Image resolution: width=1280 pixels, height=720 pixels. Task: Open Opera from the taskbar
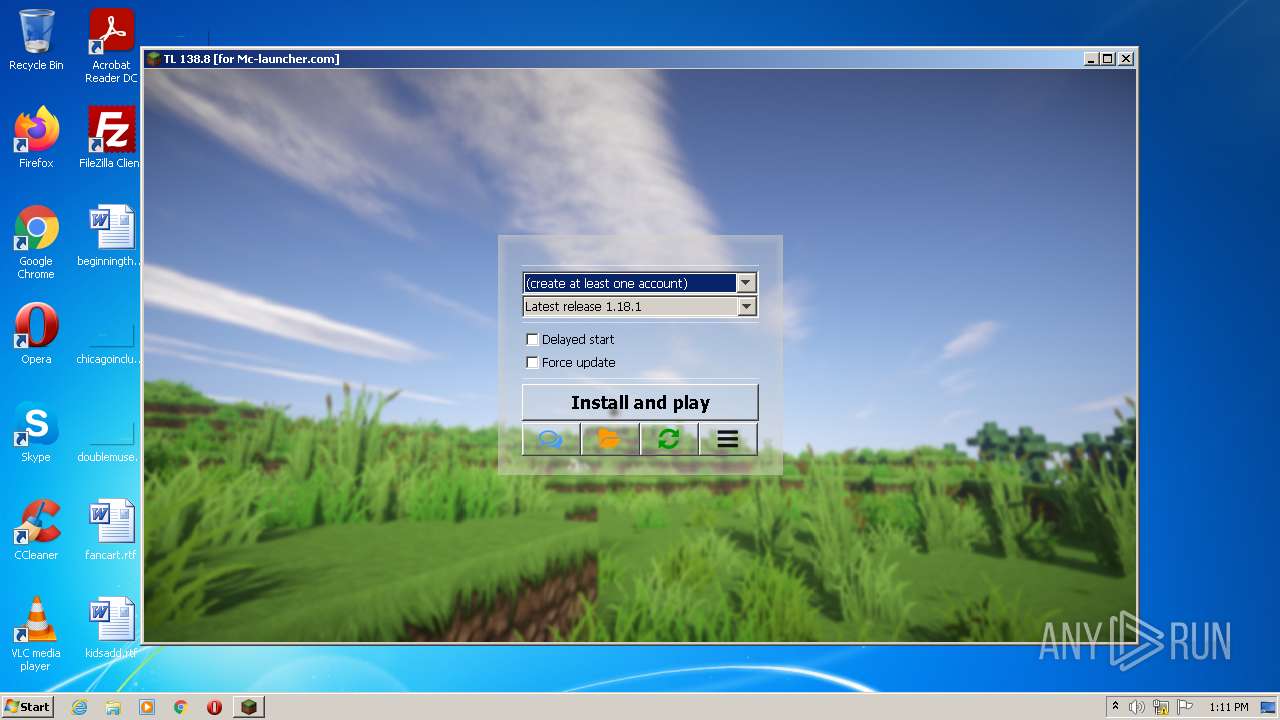click(214, 707)
